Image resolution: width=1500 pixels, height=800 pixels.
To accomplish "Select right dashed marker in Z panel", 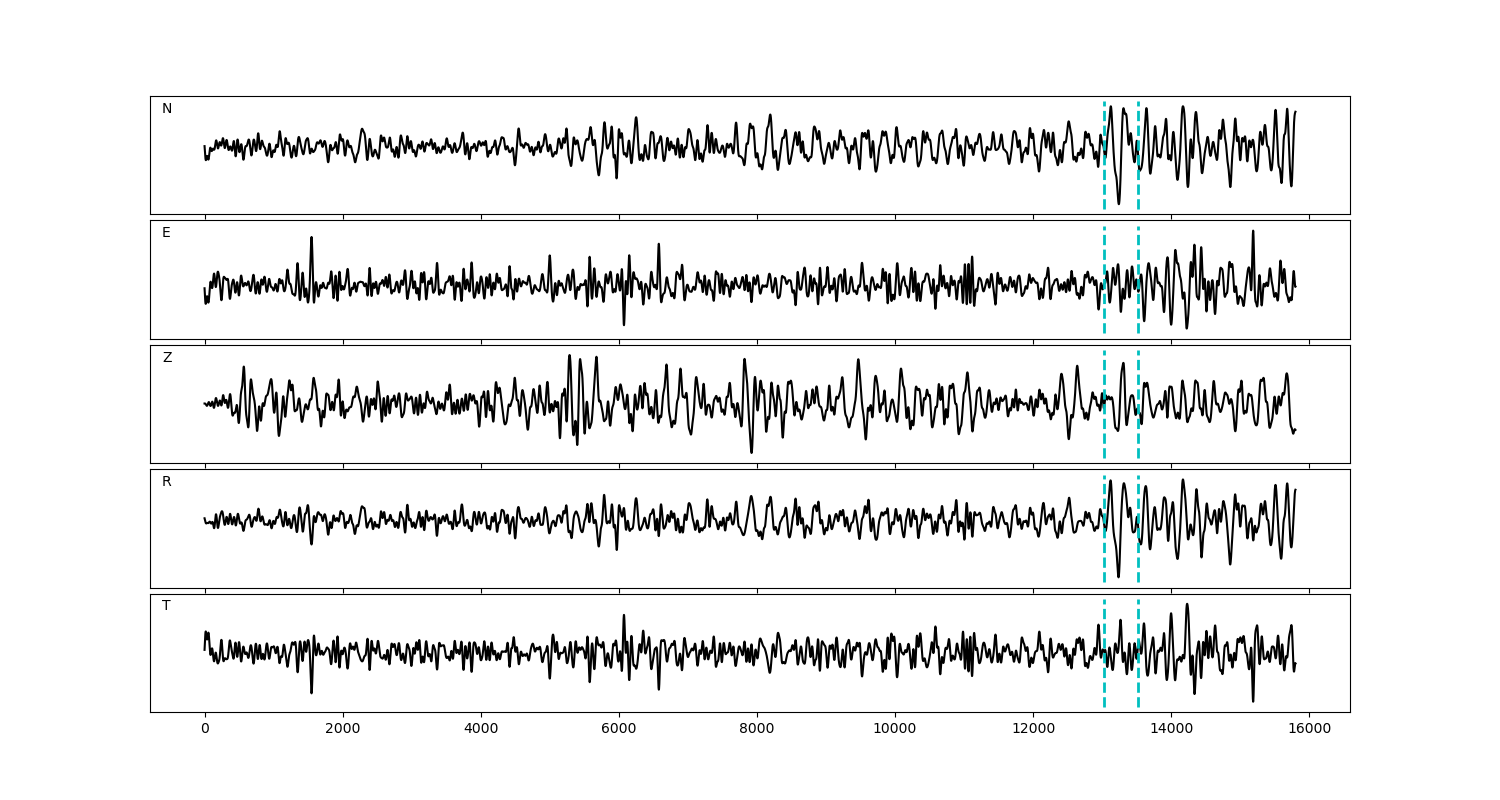I will (1138, 430).
